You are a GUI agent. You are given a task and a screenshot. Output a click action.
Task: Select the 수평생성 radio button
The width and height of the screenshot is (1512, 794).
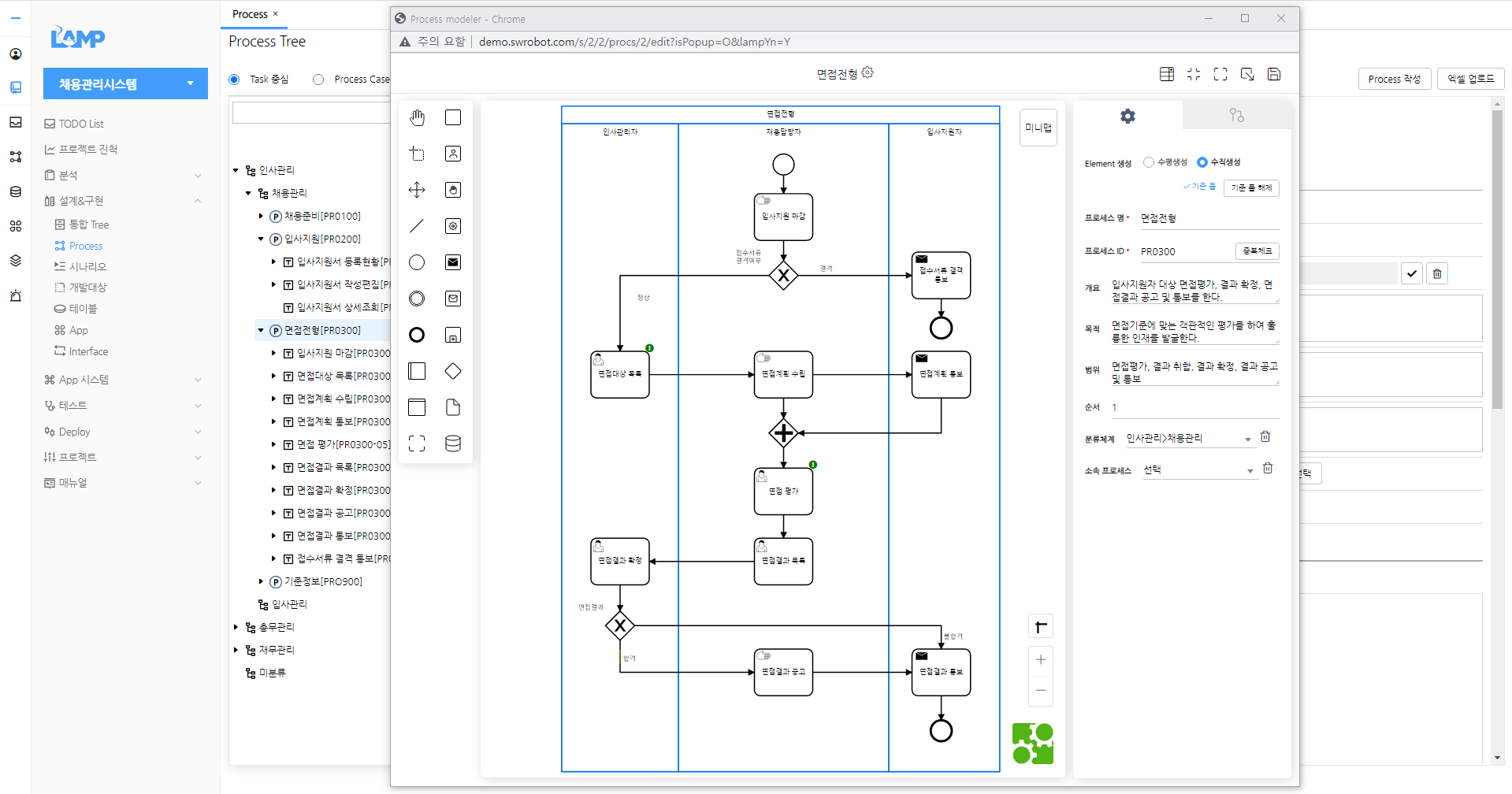click(1149, 162)
